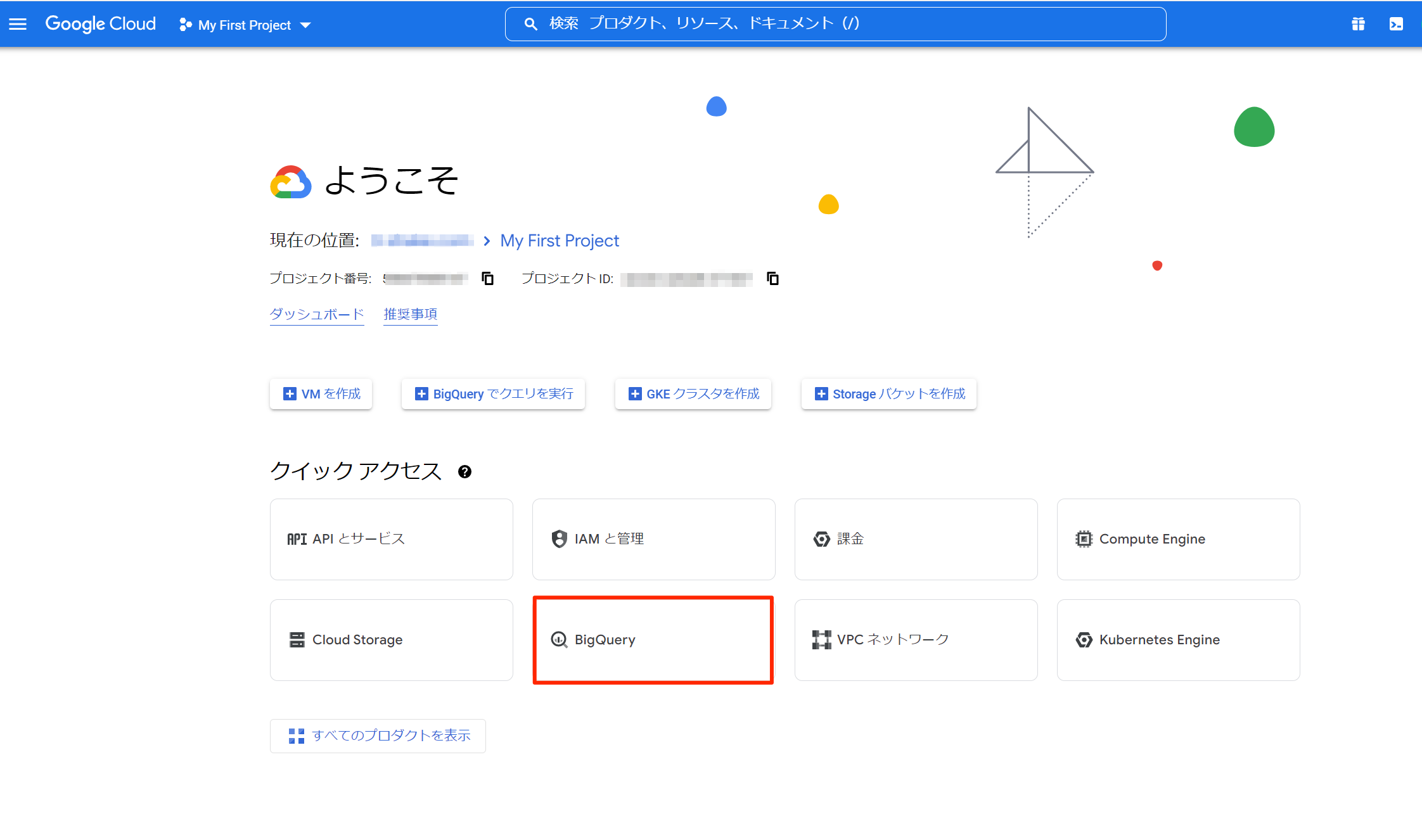1422x840 pixels.
Task: Open the API とサービス card
Action: (x=392, y=539)
